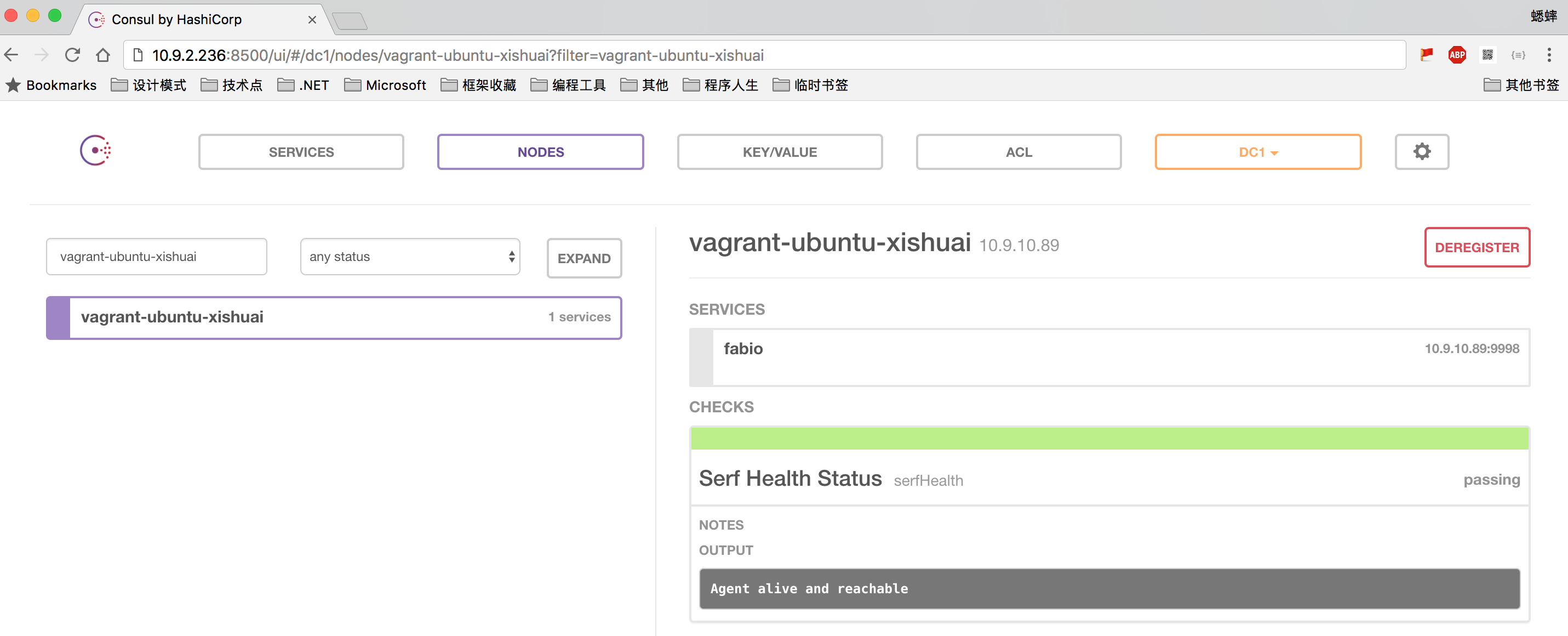Click the 10.9.10.89:9998 service address

(x=1471, y=349)
